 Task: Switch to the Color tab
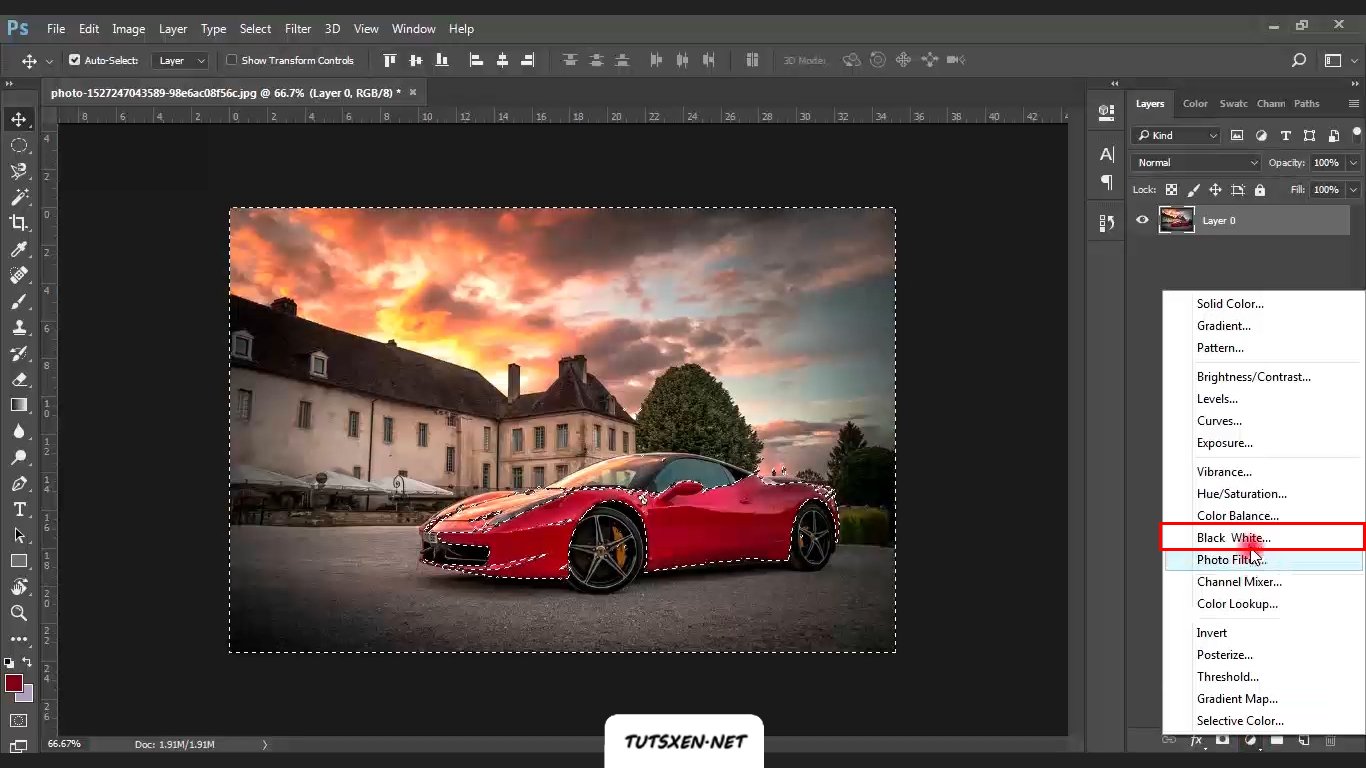[1195, 103]
